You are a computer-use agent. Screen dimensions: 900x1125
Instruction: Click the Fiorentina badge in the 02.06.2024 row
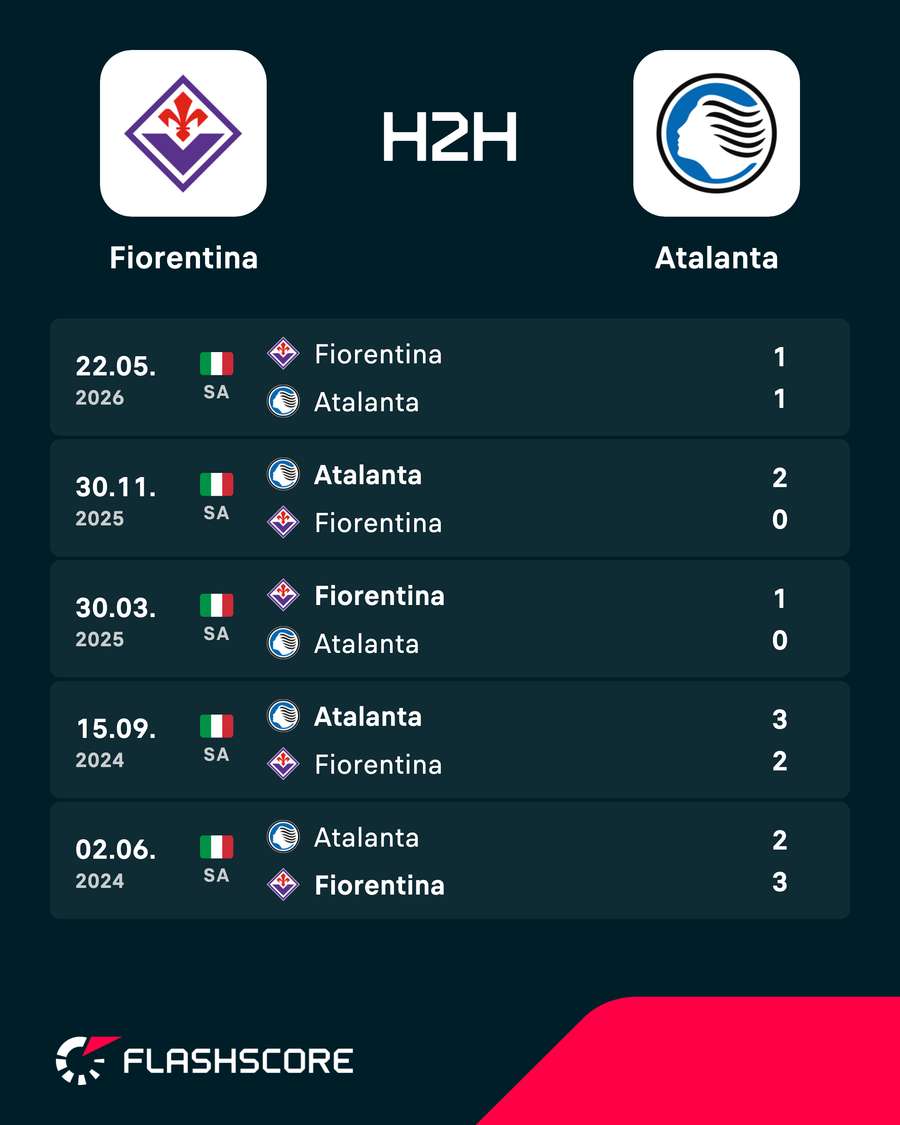(283, 885)
